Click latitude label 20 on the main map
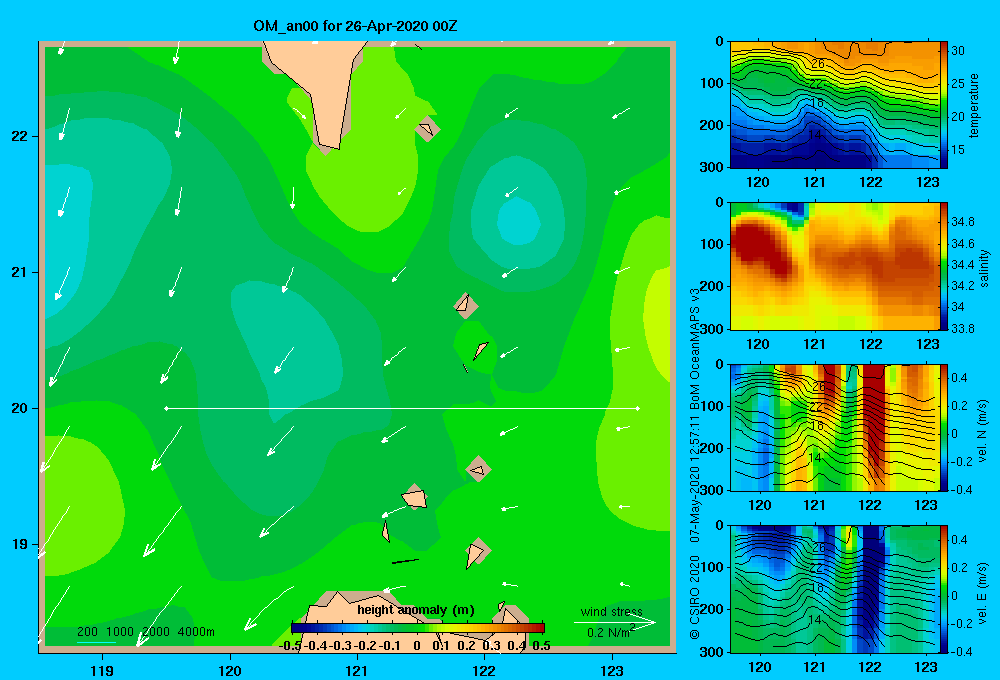The width and height of the screenshot is (1000, 680). (19, 408)
